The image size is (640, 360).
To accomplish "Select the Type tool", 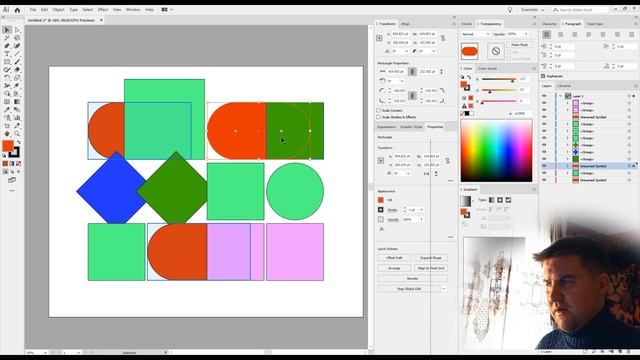I will [7, 54].
